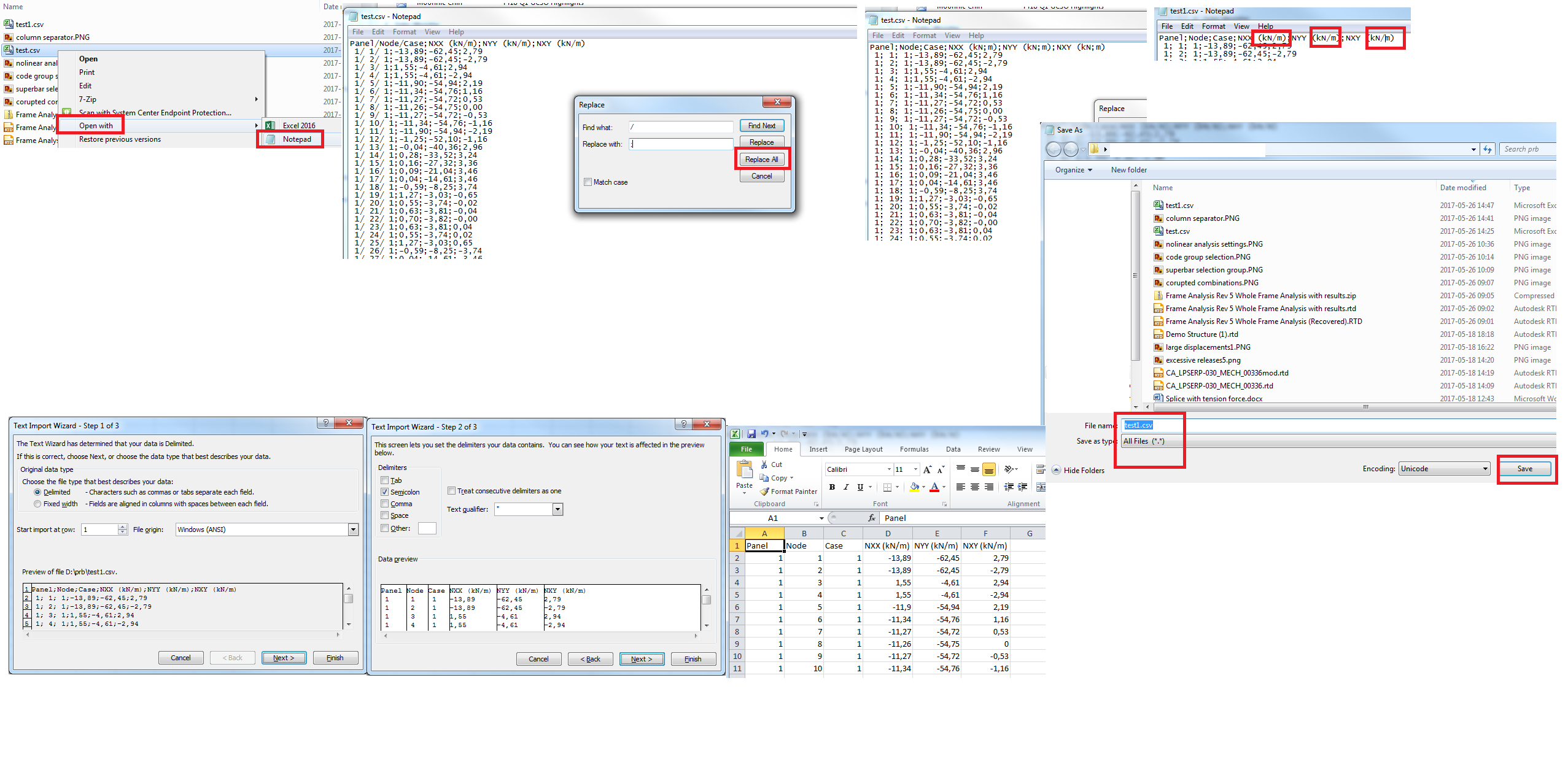Click the Italic formatting icon

point(846,487)
